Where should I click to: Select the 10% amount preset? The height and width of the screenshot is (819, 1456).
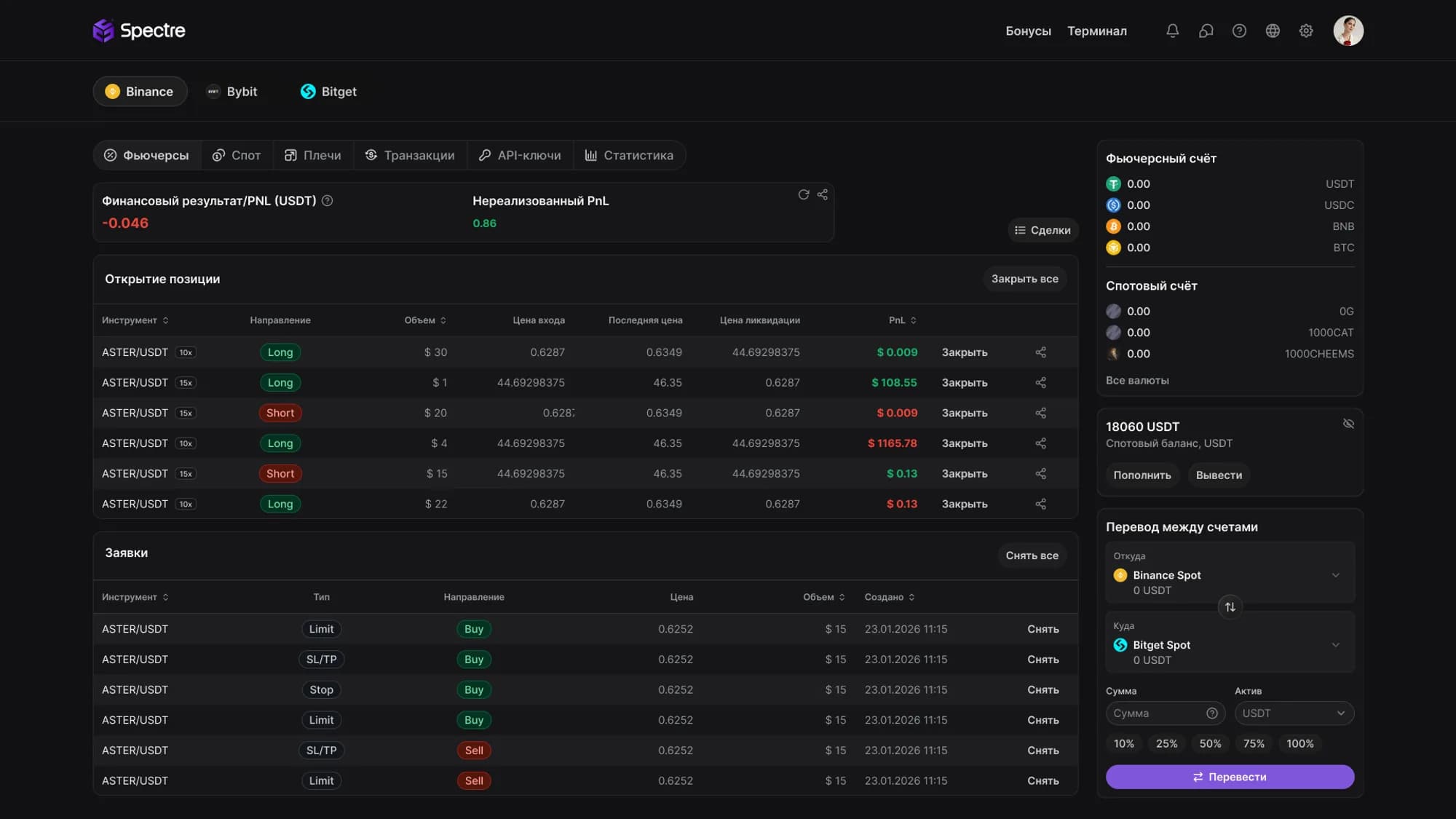point(1123,744)
